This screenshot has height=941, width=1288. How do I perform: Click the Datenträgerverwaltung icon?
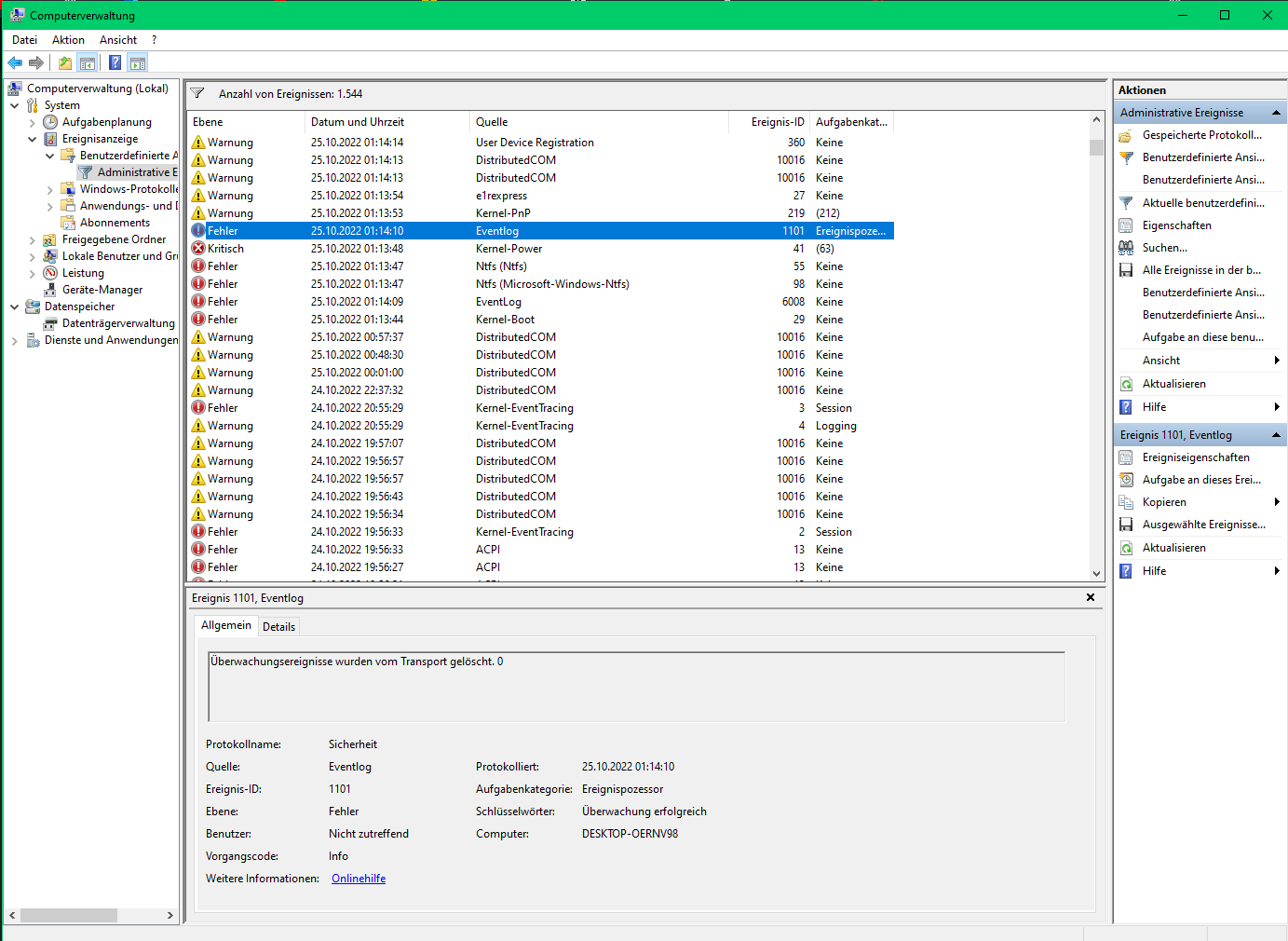tap(50, 323)
